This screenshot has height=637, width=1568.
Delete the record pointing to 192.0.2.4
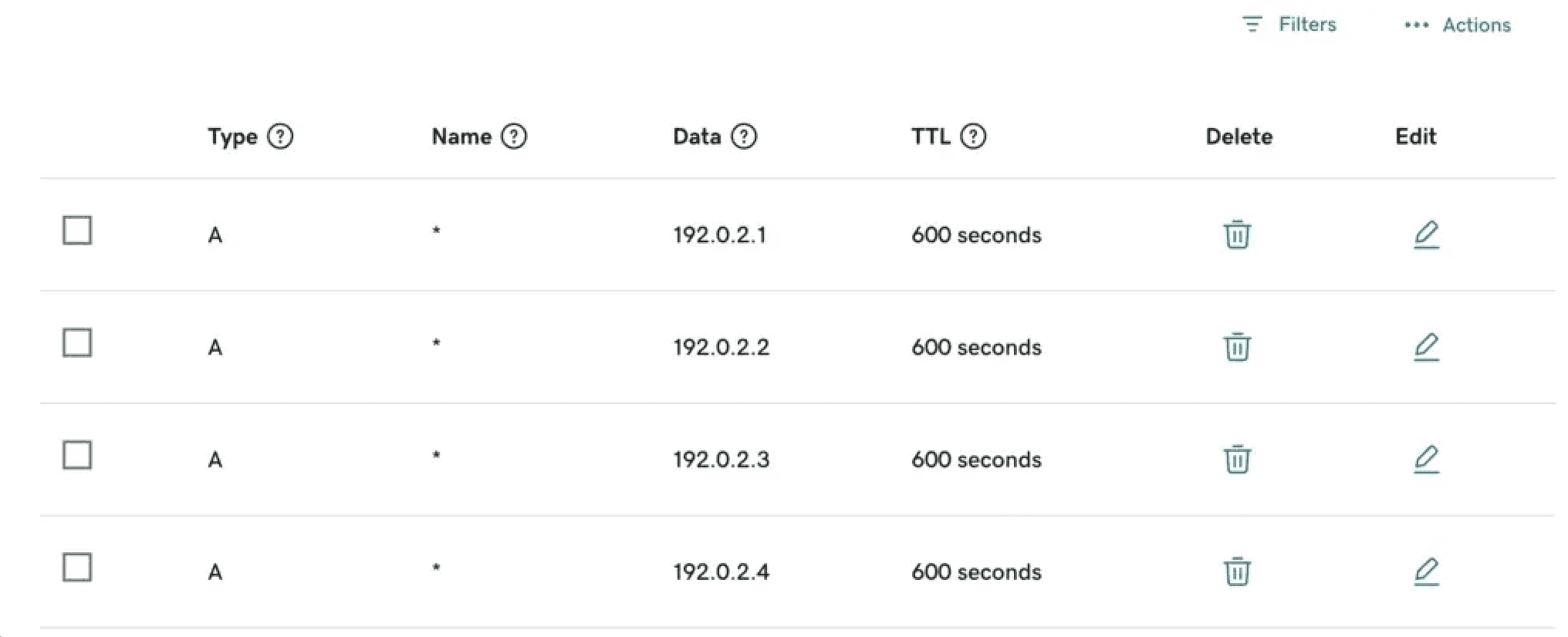1237,571
